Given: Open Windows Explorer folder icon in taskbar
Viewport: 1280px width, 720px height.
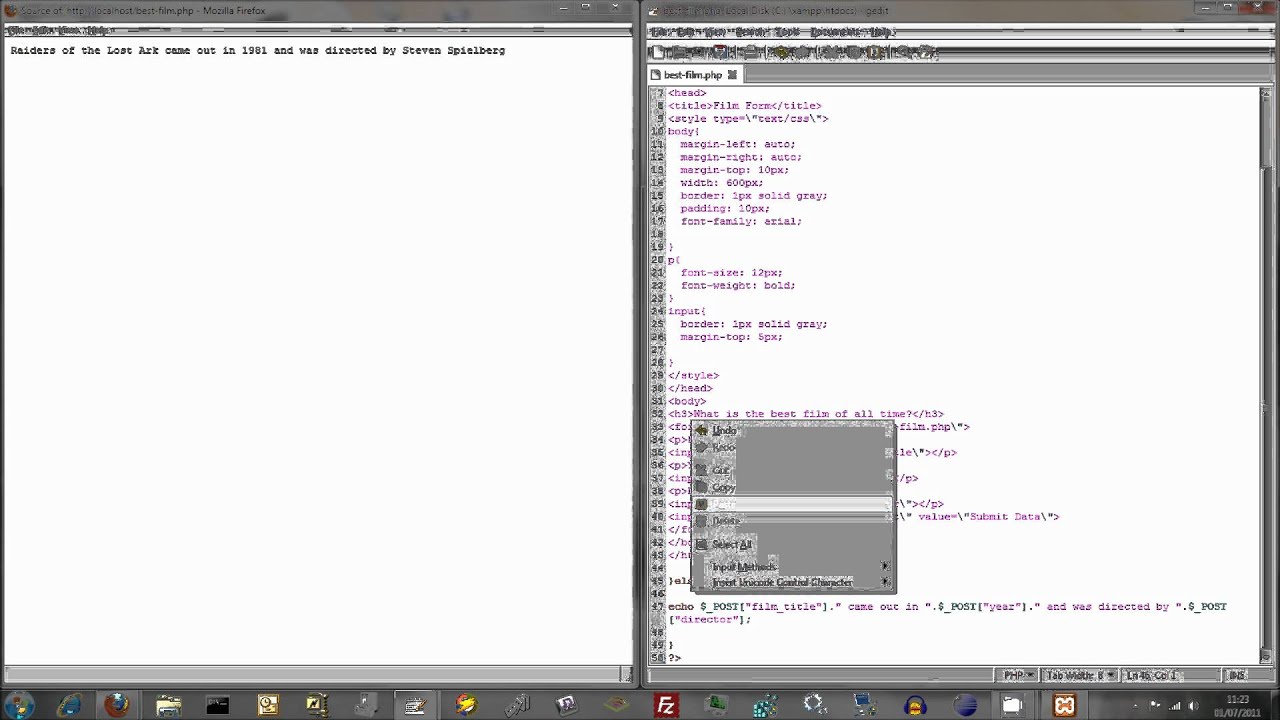Looking at the screenshot, I should click(167, 706).
